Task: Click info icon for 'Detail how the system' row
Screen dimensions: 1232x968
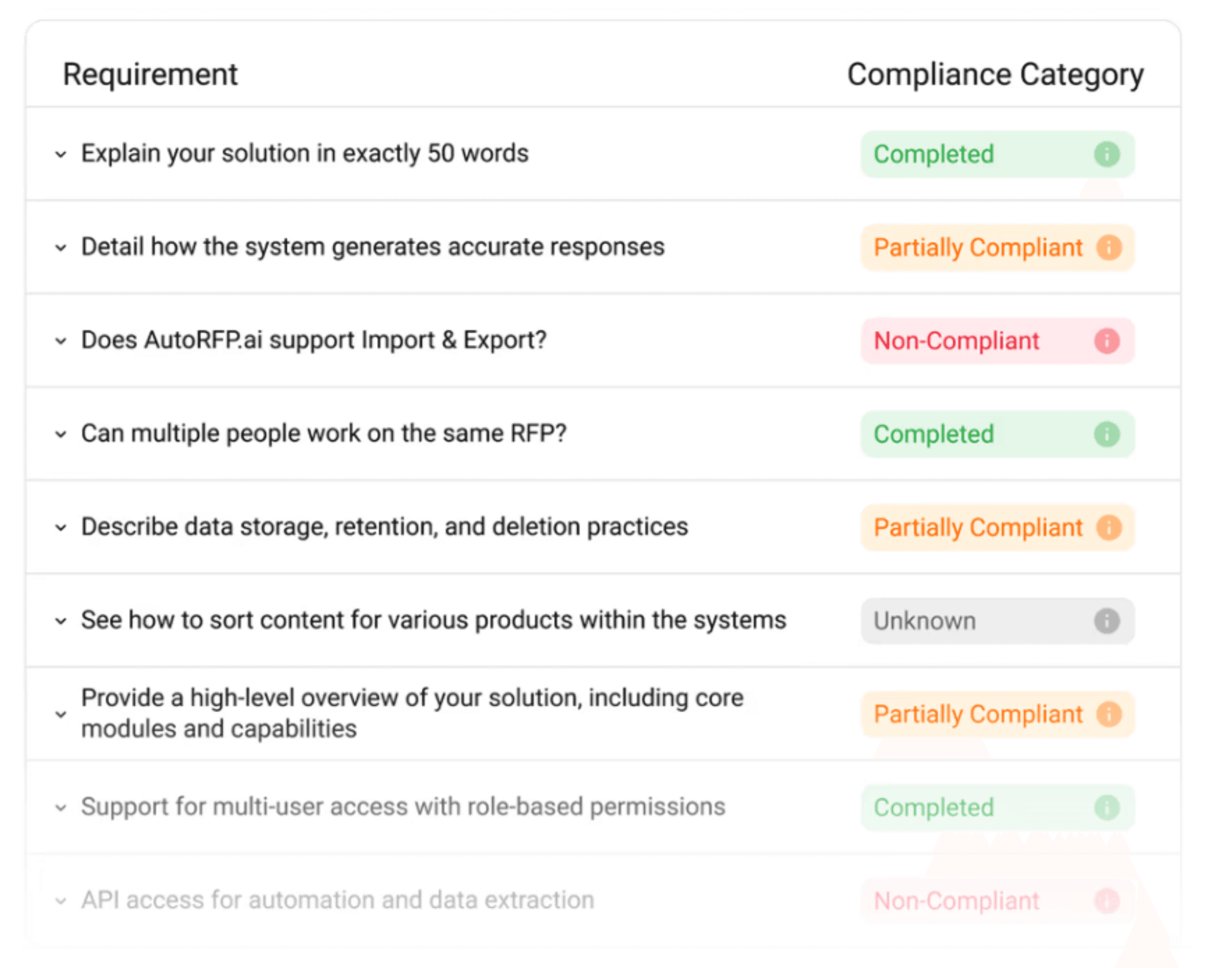Action: pos(1108,248)
